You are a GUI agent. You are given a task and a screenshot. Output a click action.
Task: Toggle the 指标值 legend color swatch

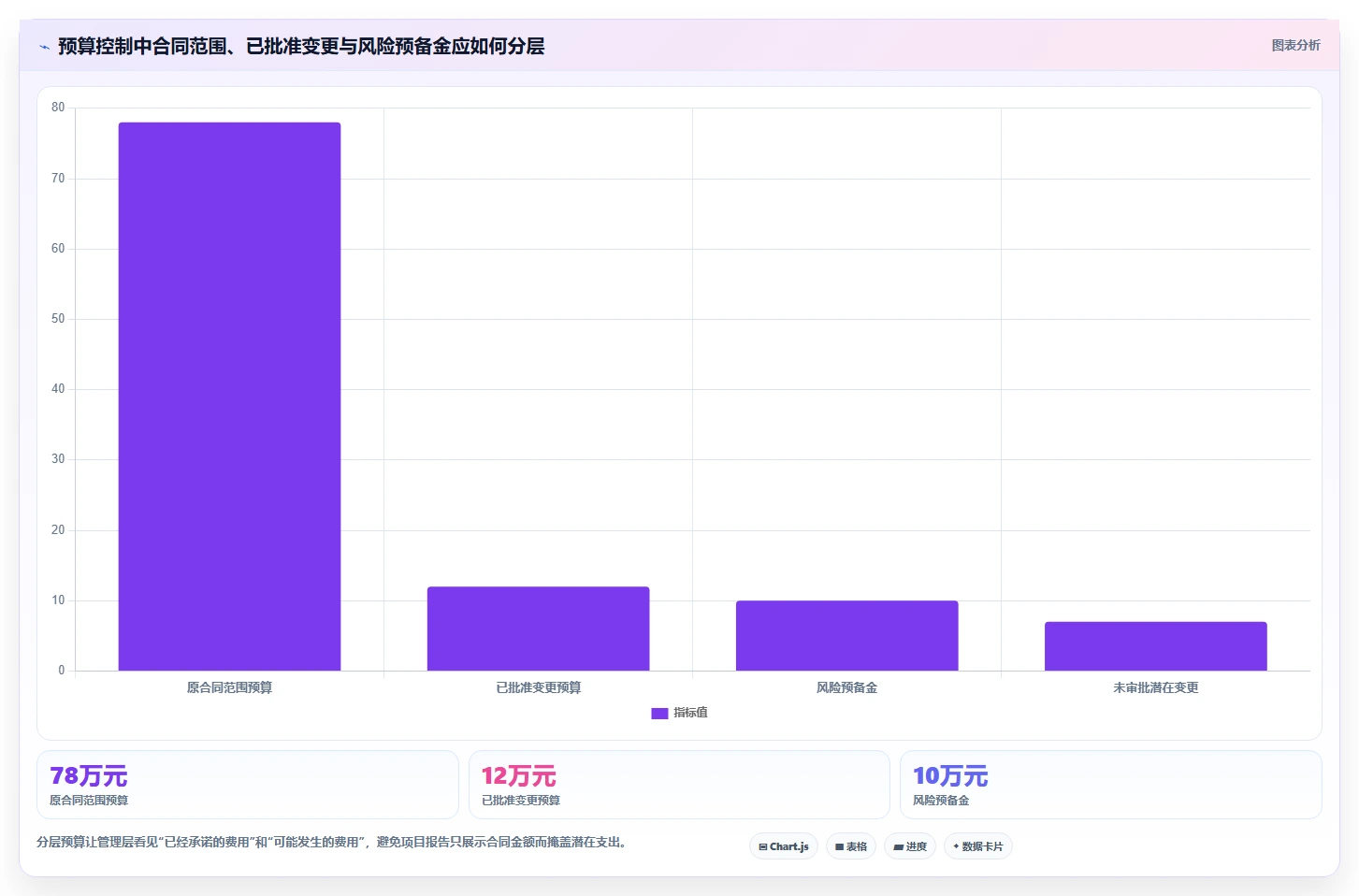pos(659,713)
